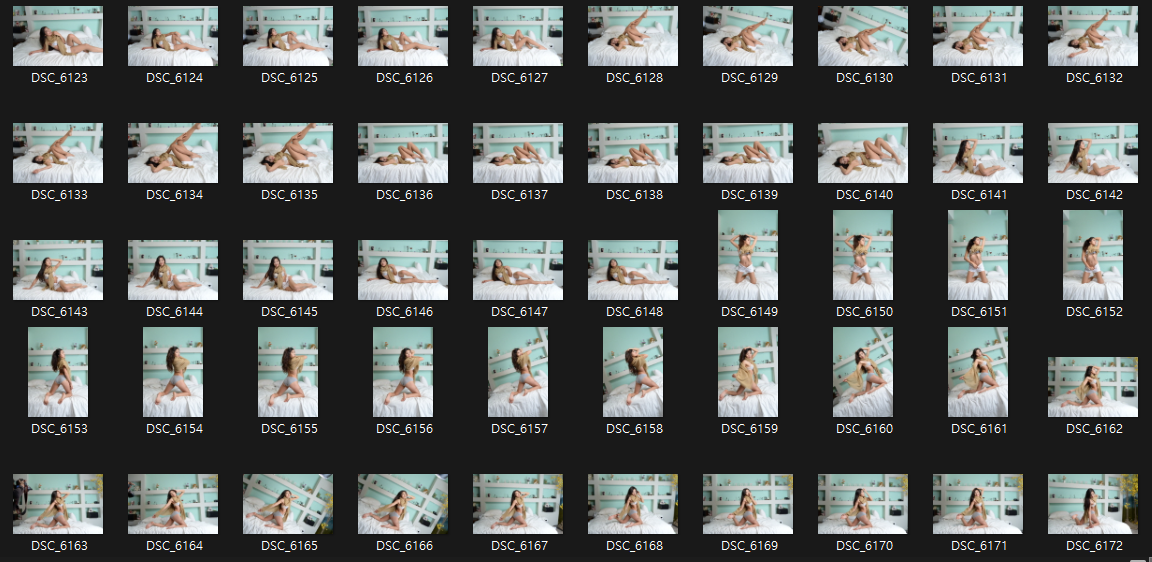Select the DSC_6136 thumbnail image

[x=403, y=153]
